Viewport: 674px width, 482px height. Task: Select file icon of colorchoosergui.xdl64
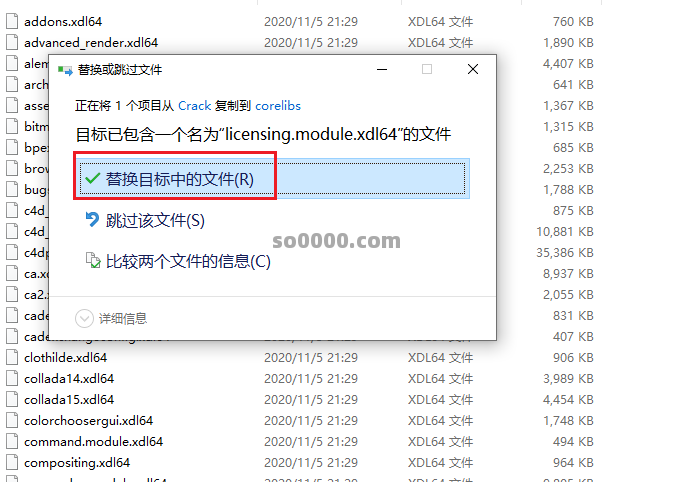(x=12, y=421)
